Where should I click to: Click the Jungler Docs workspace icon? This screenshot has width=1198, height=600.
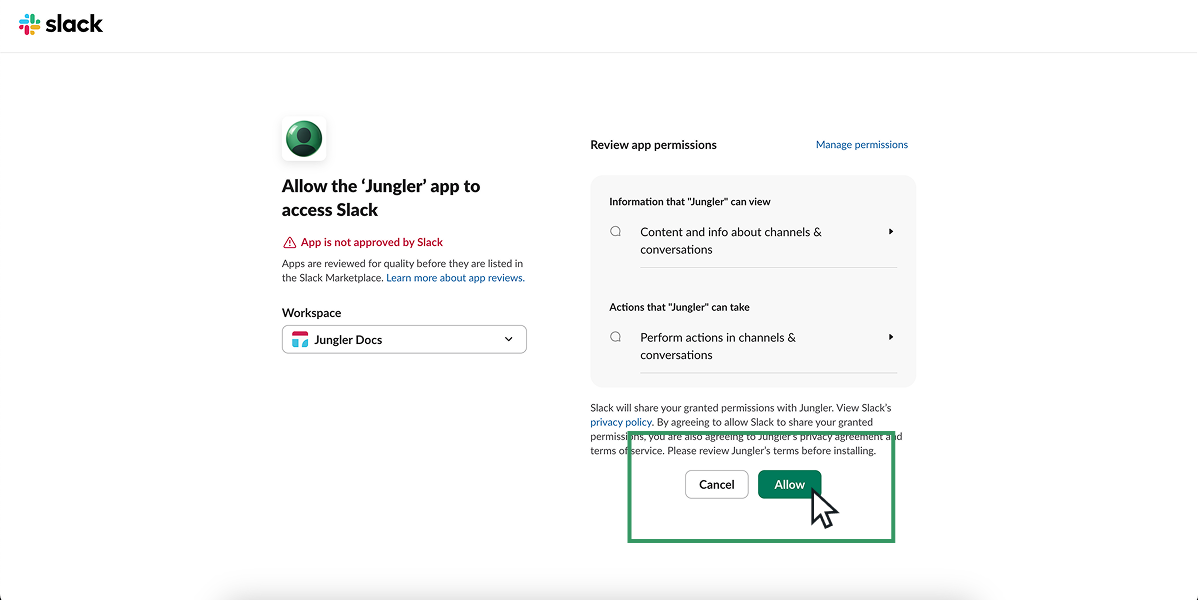coord(298,339)
